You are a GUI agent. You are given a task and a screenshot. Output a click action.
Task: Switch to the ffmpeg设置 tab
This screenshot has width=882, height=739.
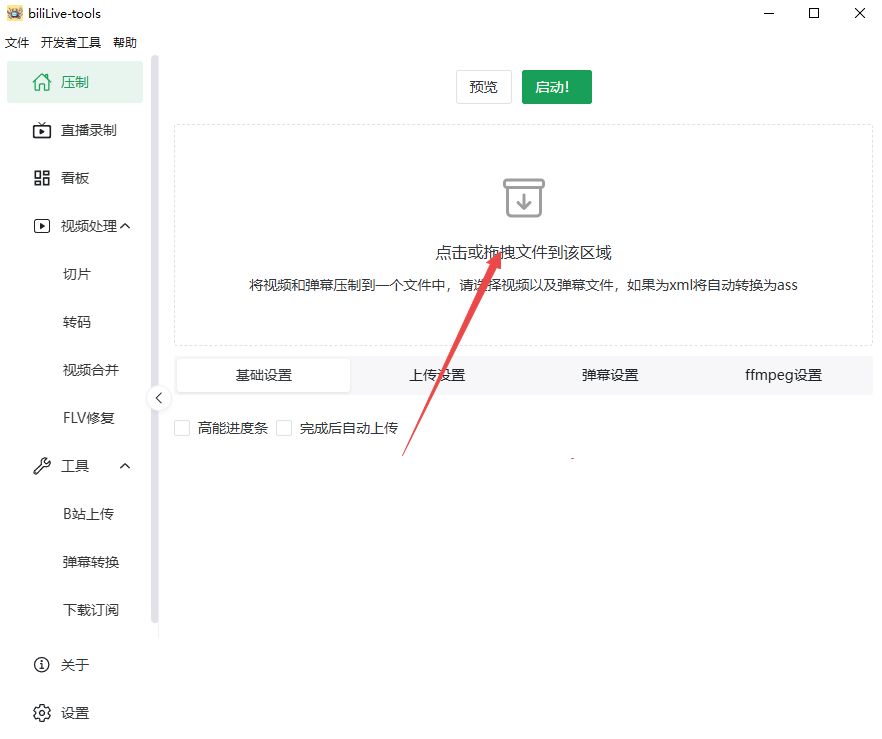pos(783,376)
